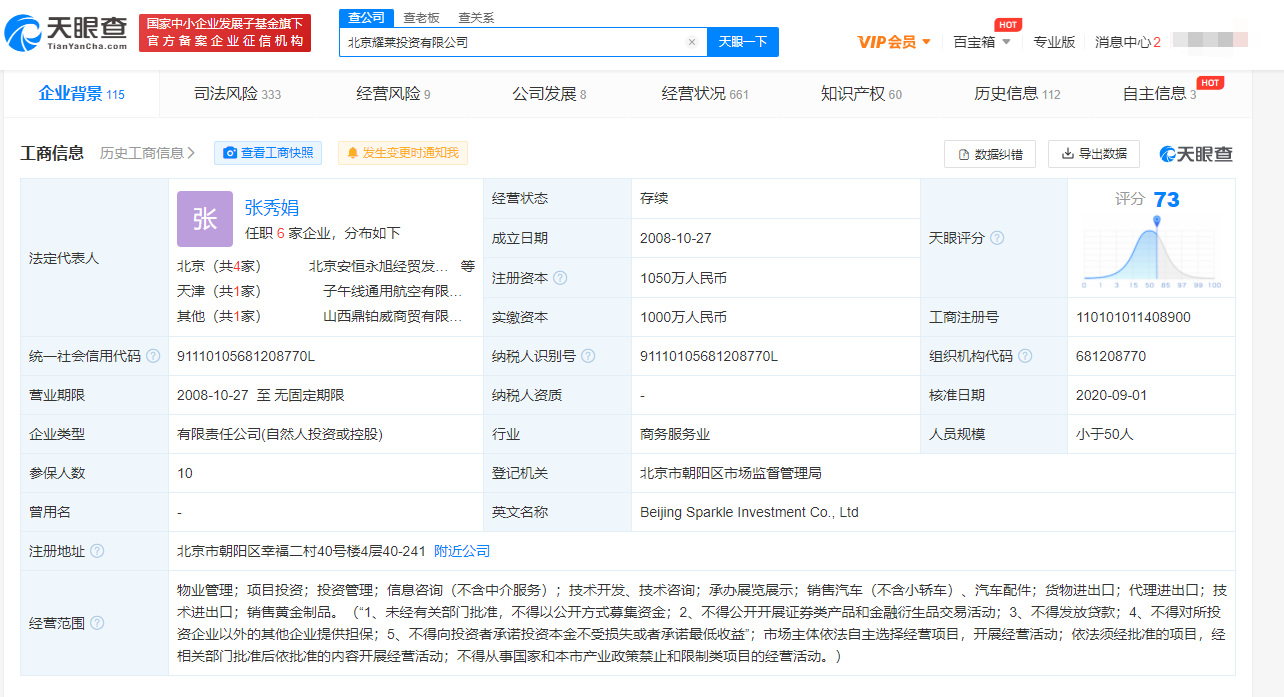
Task: Click the TianYanCha watermark logo beside 导出数据
Action: [x=1196, y=153]
